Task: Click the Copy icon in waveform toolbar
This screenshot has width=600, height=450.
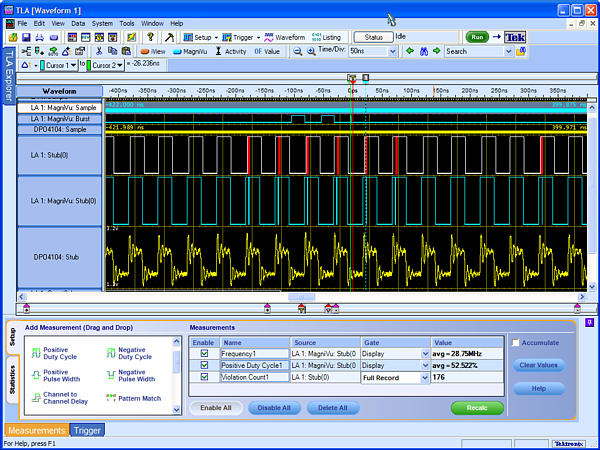Action: (112, 51)
